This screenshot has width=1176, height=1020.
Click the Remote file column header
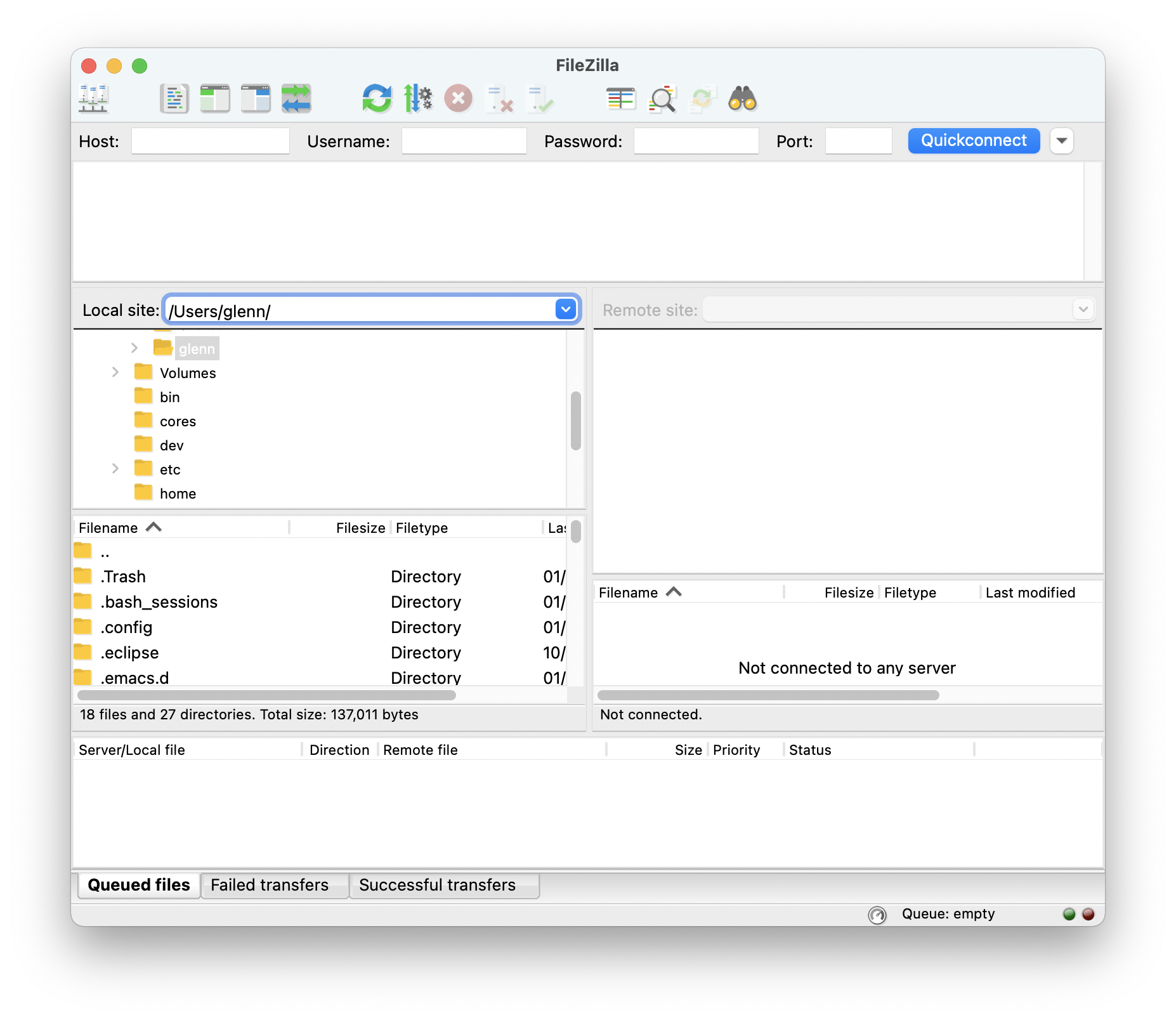point(492,750)
